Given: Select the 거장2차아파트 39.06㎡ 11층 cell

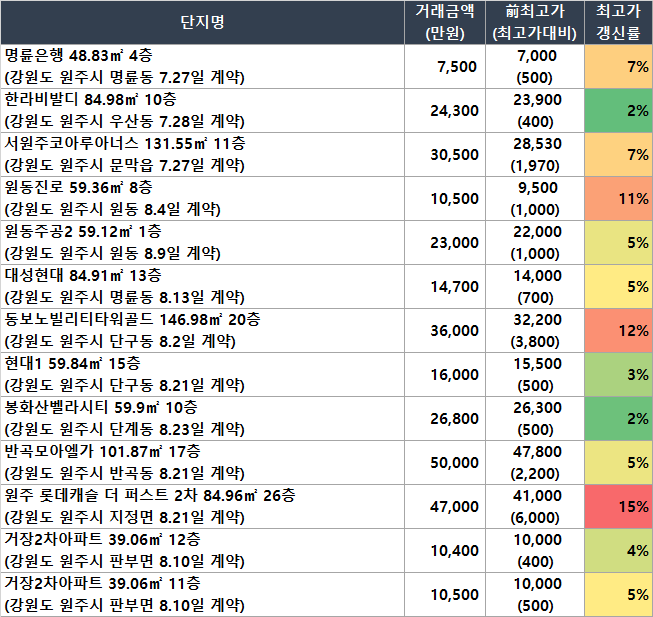Looking at the screenshot, I should [202, 595].
